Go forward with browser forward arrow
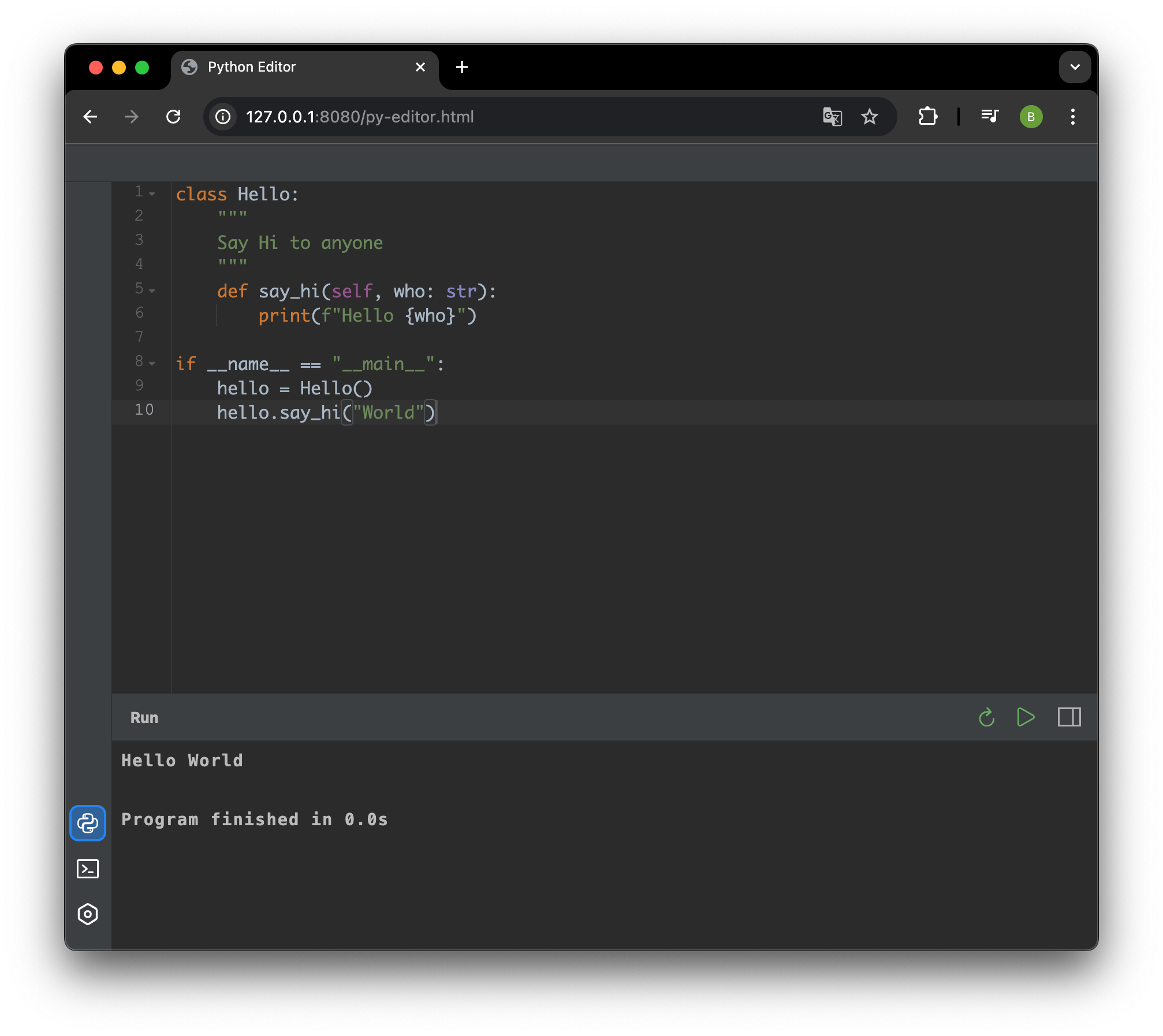The height and width of the screenshot is (1036, 1163). [x=132, y=117]
